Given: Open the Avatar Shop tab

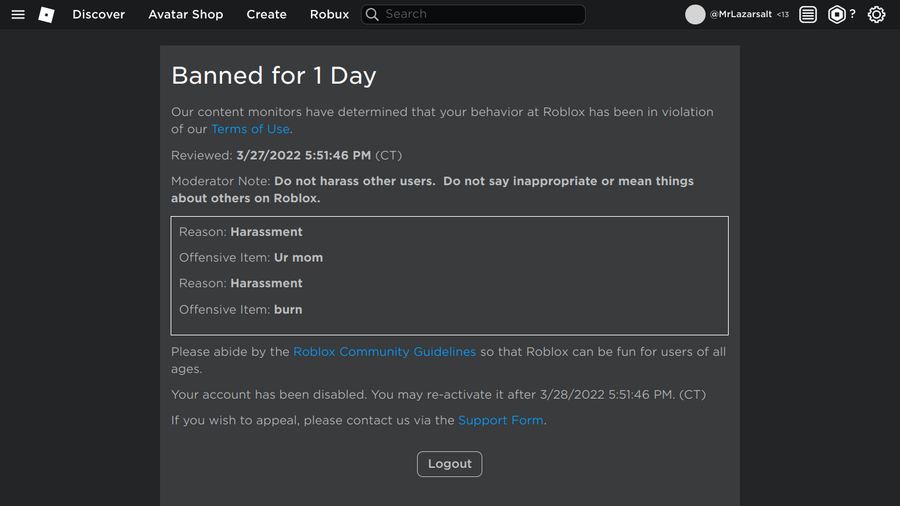Looking at the screenshot, I should [186, 15].
